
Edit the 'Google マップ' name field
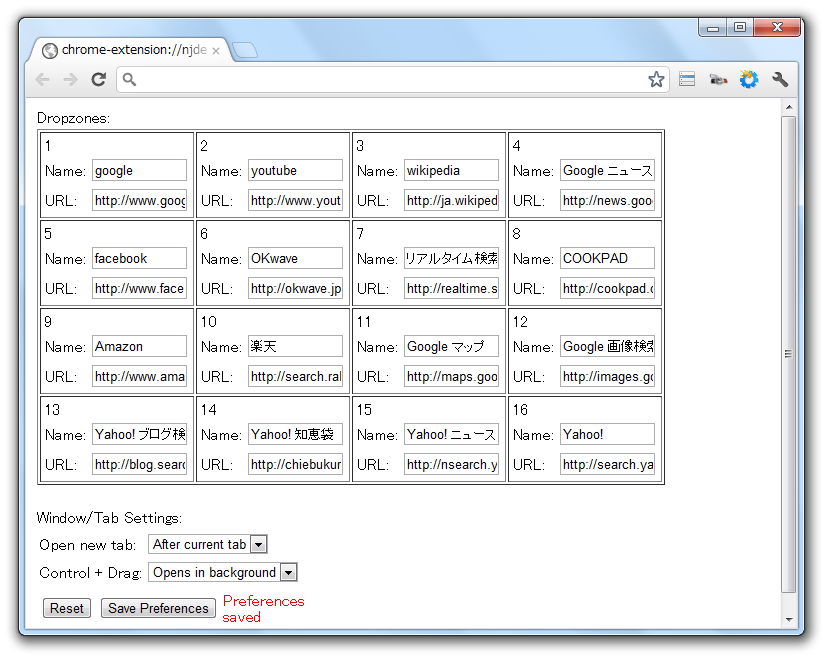(x=451, y=346)
